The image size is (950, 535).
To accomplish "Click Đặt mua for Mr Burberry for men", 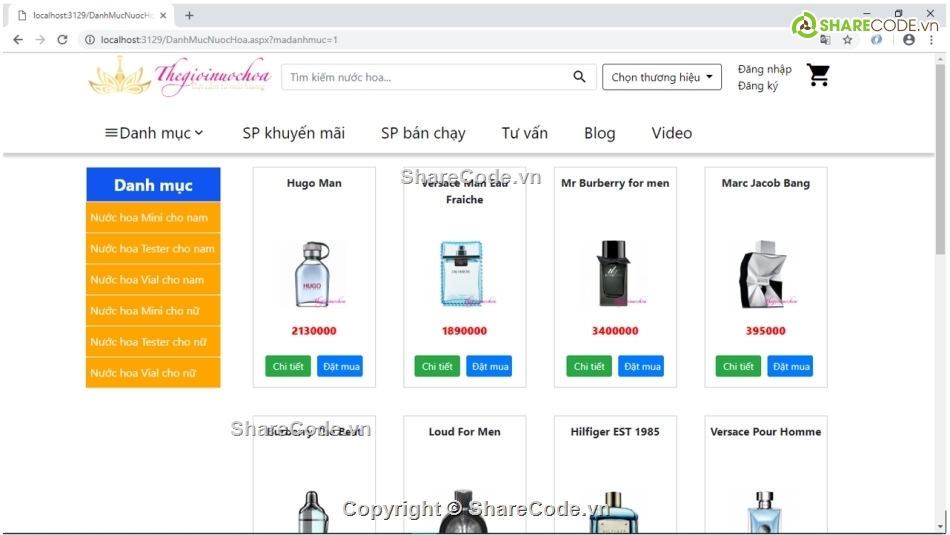I will coord(642,366).
